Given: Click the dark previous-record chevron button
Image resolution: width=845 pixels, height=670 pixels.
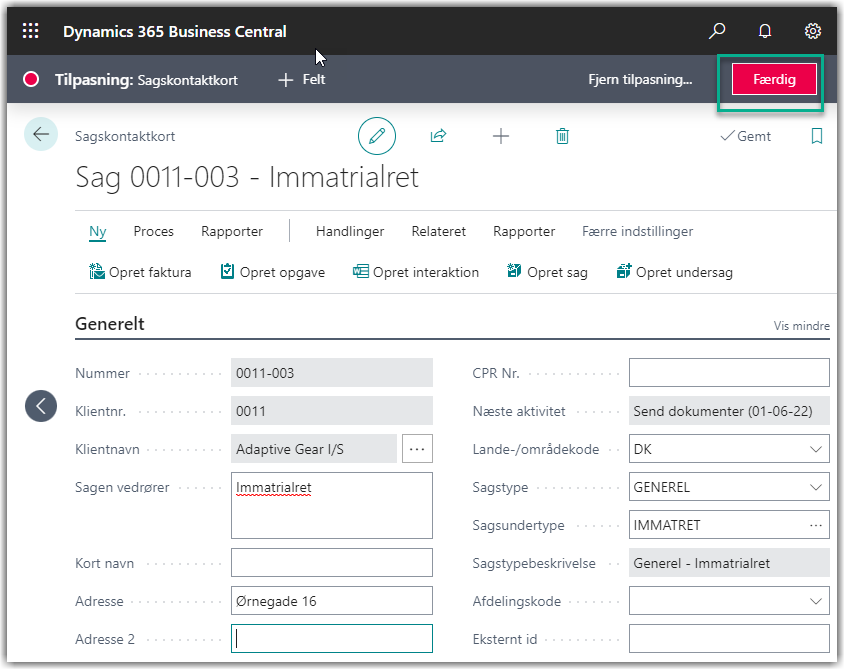Looking at the screenshot, I should click(x=41, y=406).
